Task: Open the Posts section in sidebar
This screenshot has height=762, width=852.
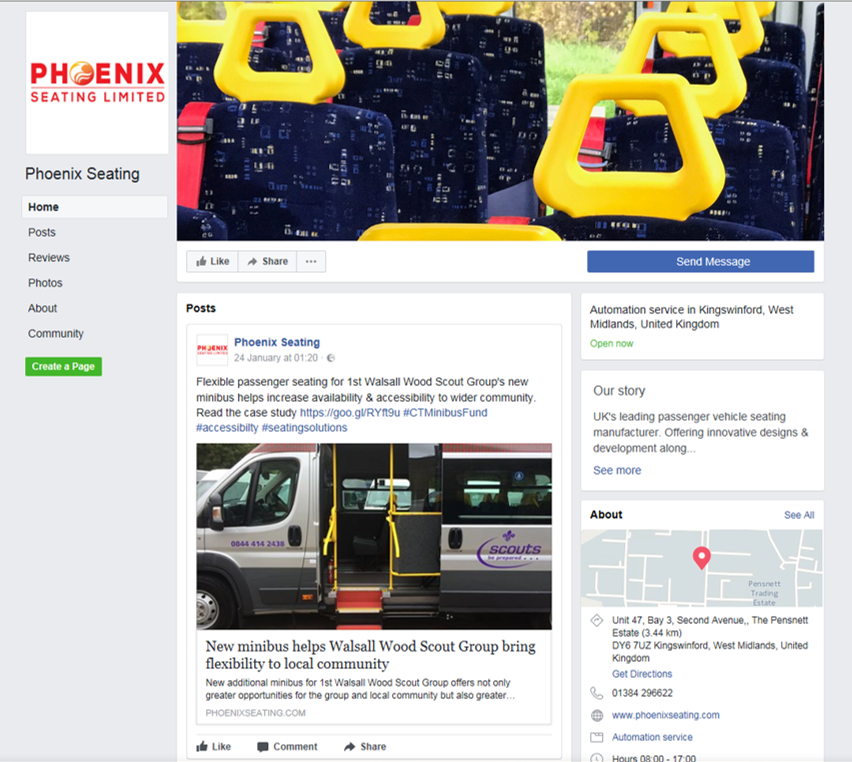Action: coord(42,232)
